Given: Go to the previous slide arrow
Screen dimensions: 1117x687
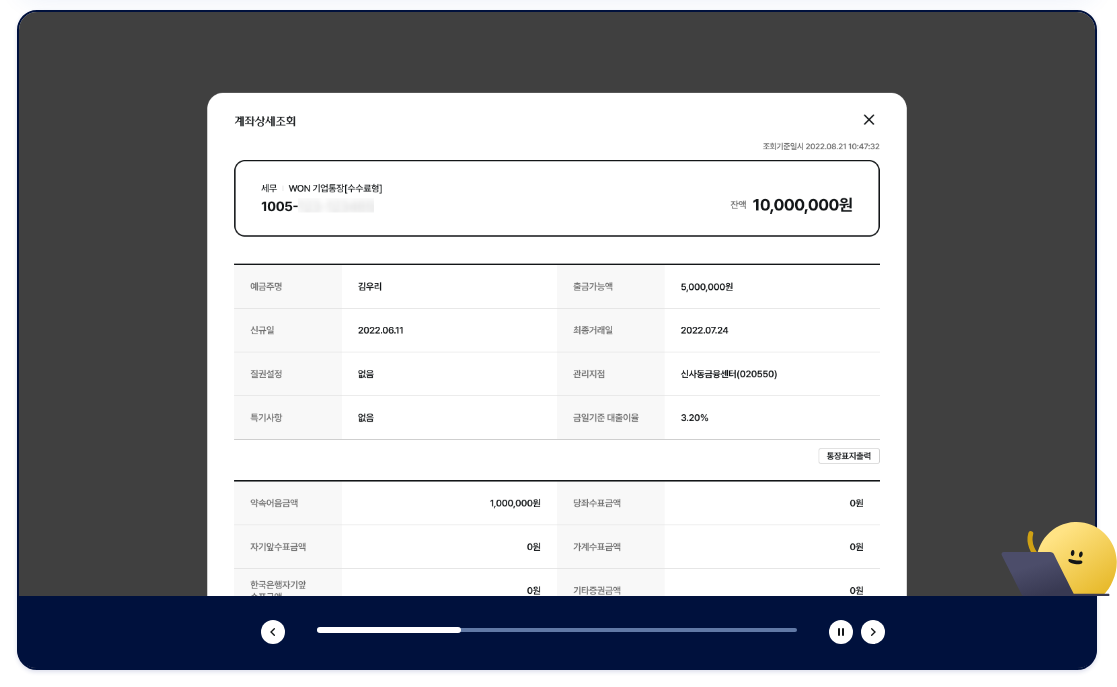Looking at the screenshot, I should click(x=273, y=631).
